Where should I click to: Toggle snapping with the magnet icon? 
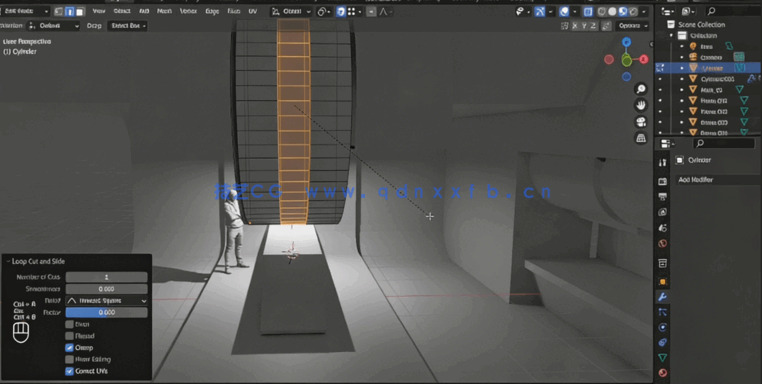341,11
